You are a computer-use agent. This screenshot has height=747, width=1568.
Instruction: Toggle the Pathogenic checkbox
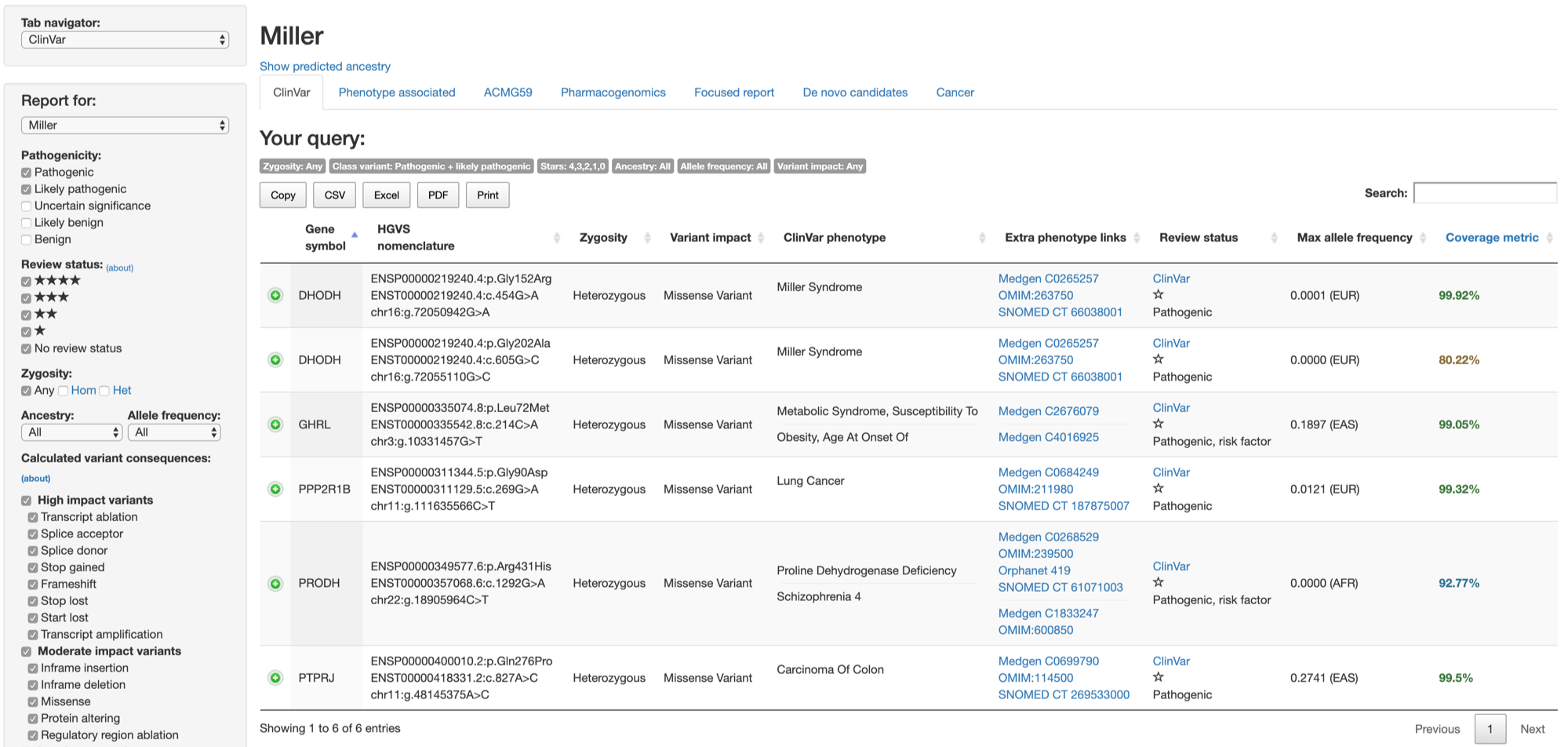tap(27, 173)
